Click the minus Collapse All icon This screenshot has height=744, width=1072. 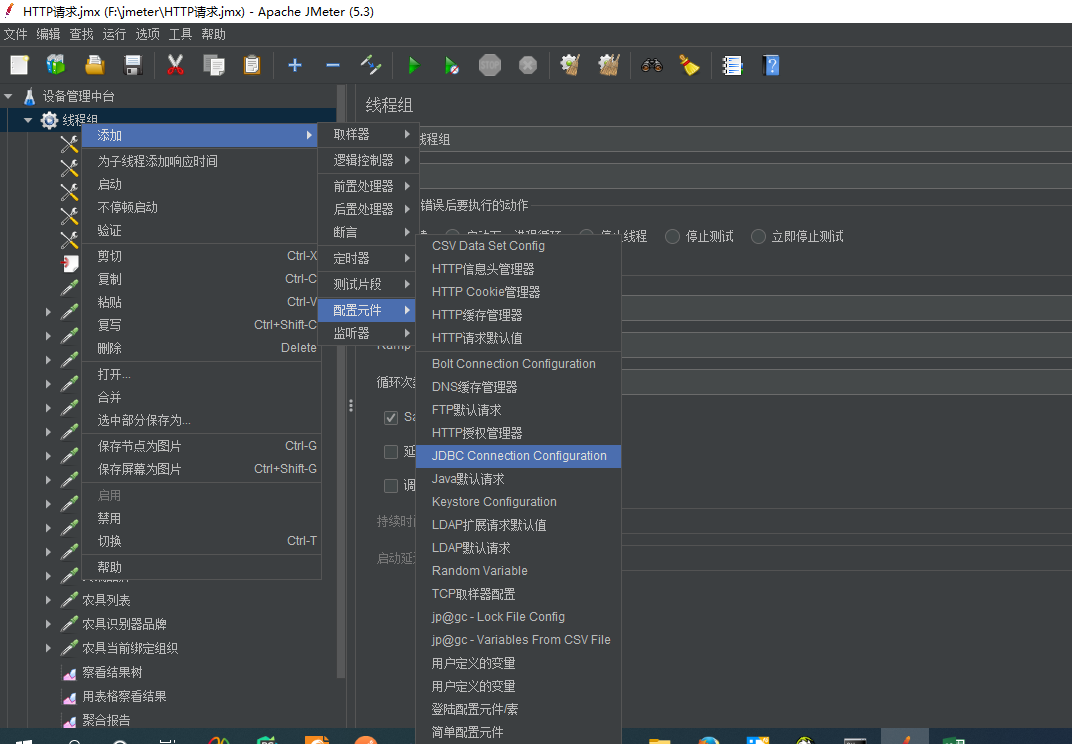coord(333,66)
